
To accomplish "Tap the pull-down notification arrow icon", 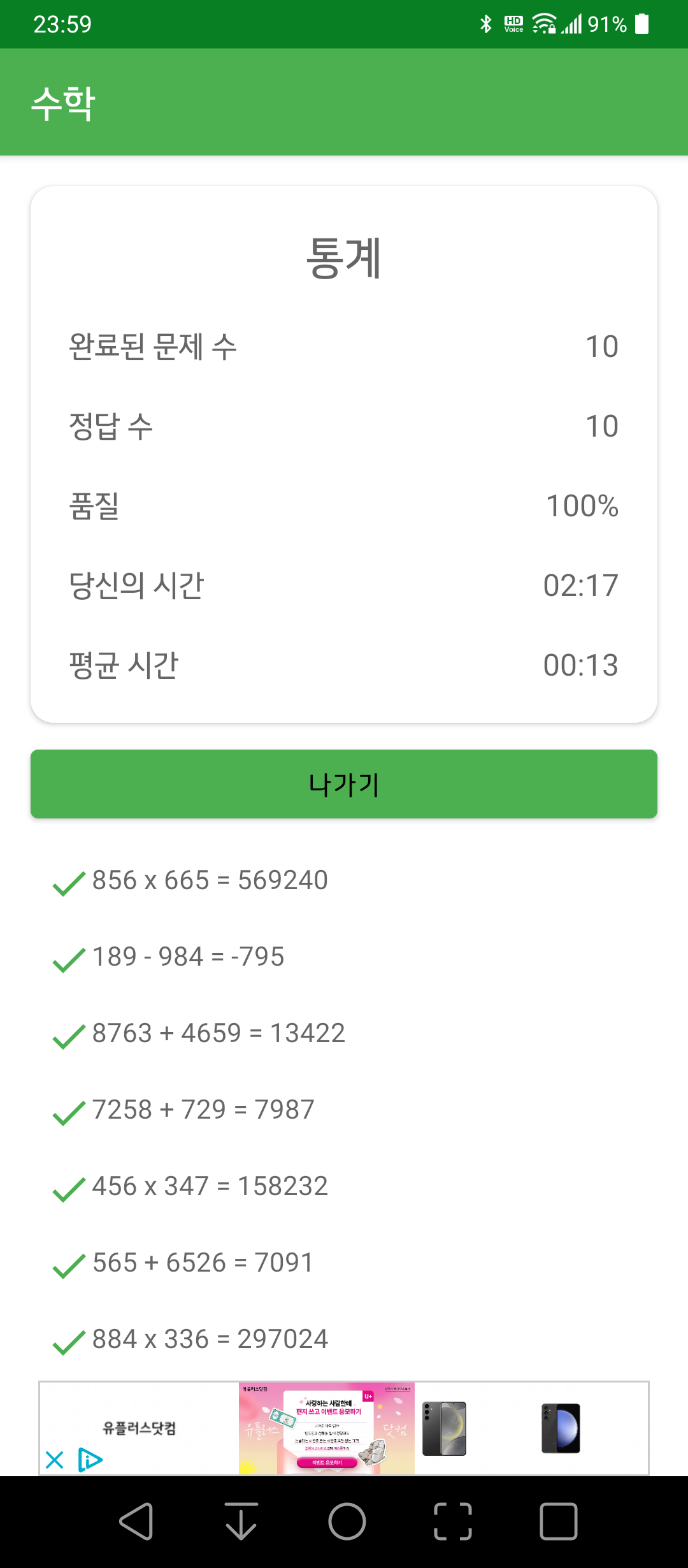I will pos(241,1521).
